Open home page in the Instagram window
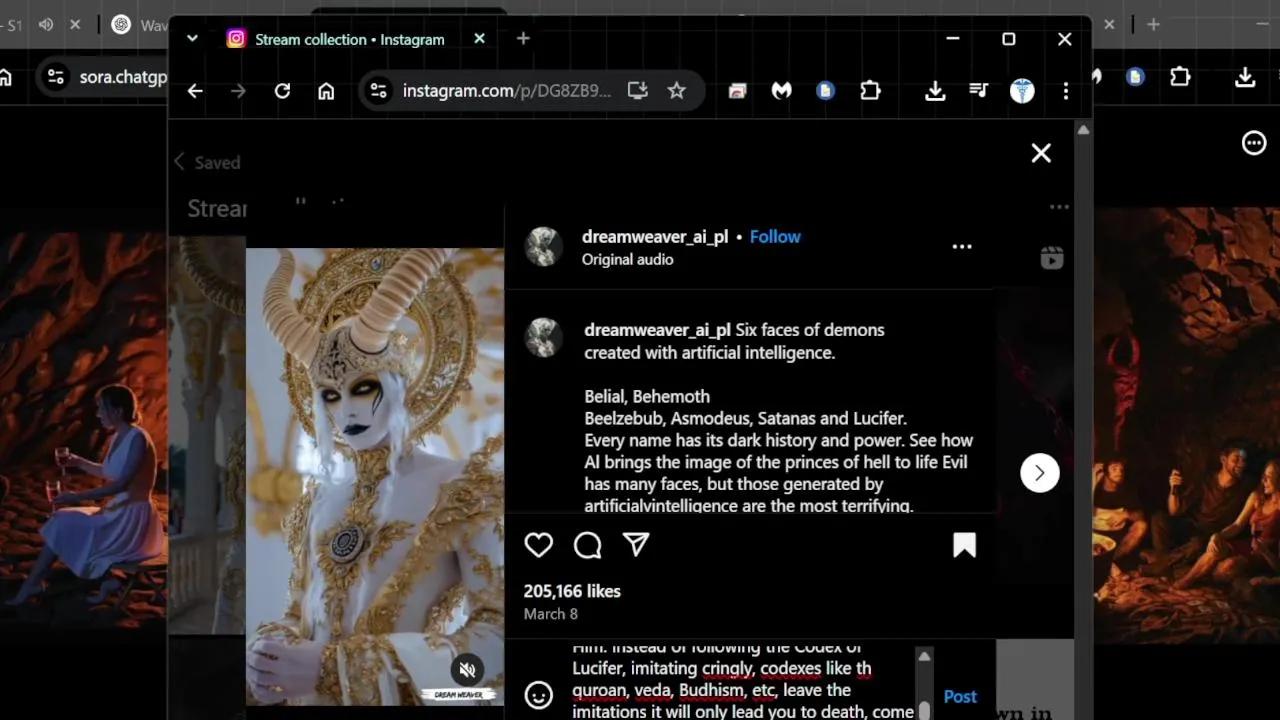This screenshot has width=1280, height=720. click(x=326, y=91)
